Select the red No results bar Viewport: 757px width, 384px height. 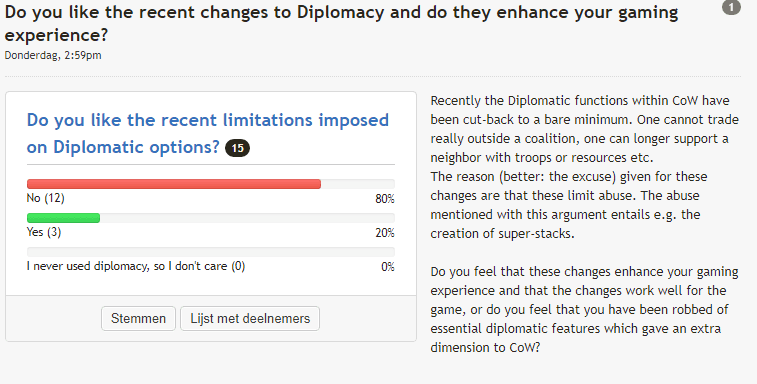tap(174, 184)
